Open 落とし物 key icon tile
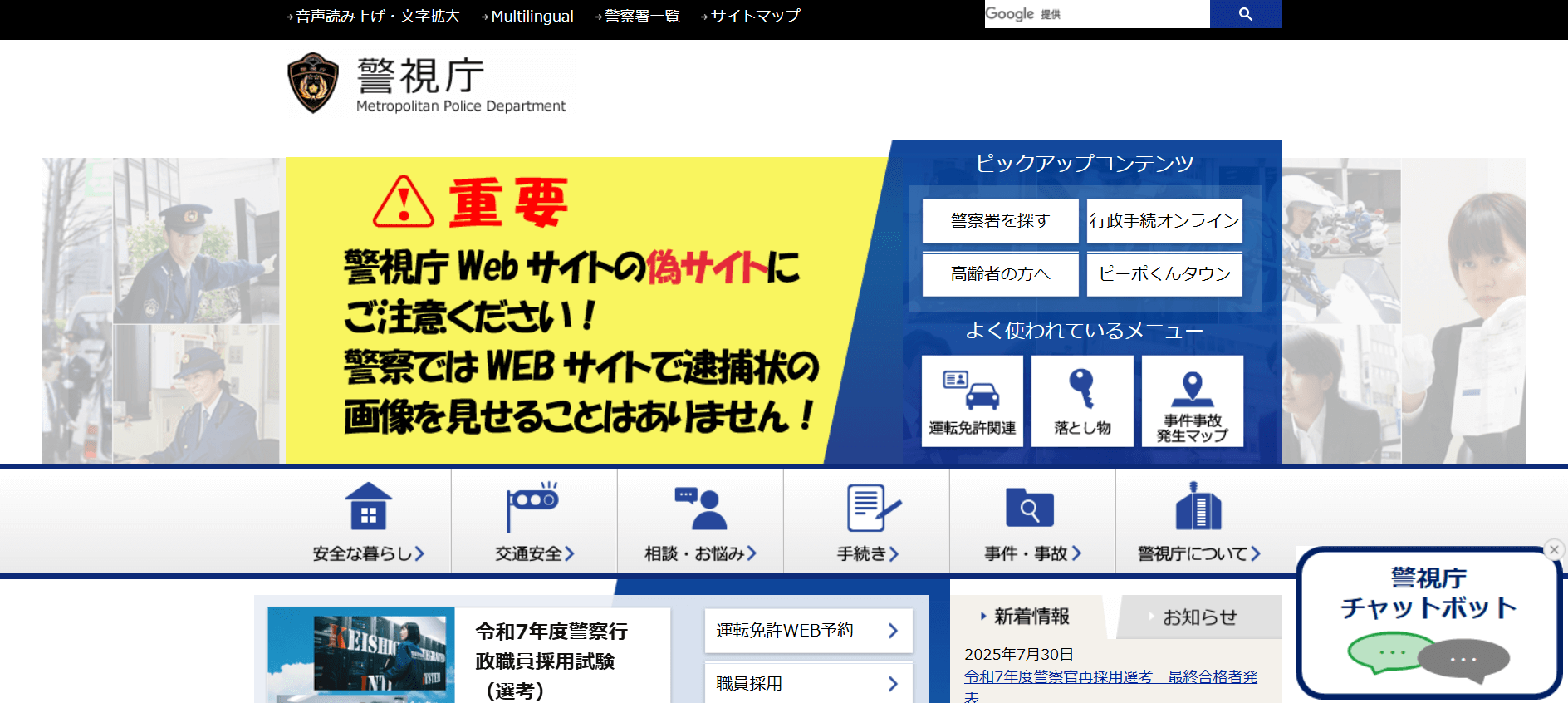The height and width of the screenshot is (703, 1568). [x=1082, y=401]
